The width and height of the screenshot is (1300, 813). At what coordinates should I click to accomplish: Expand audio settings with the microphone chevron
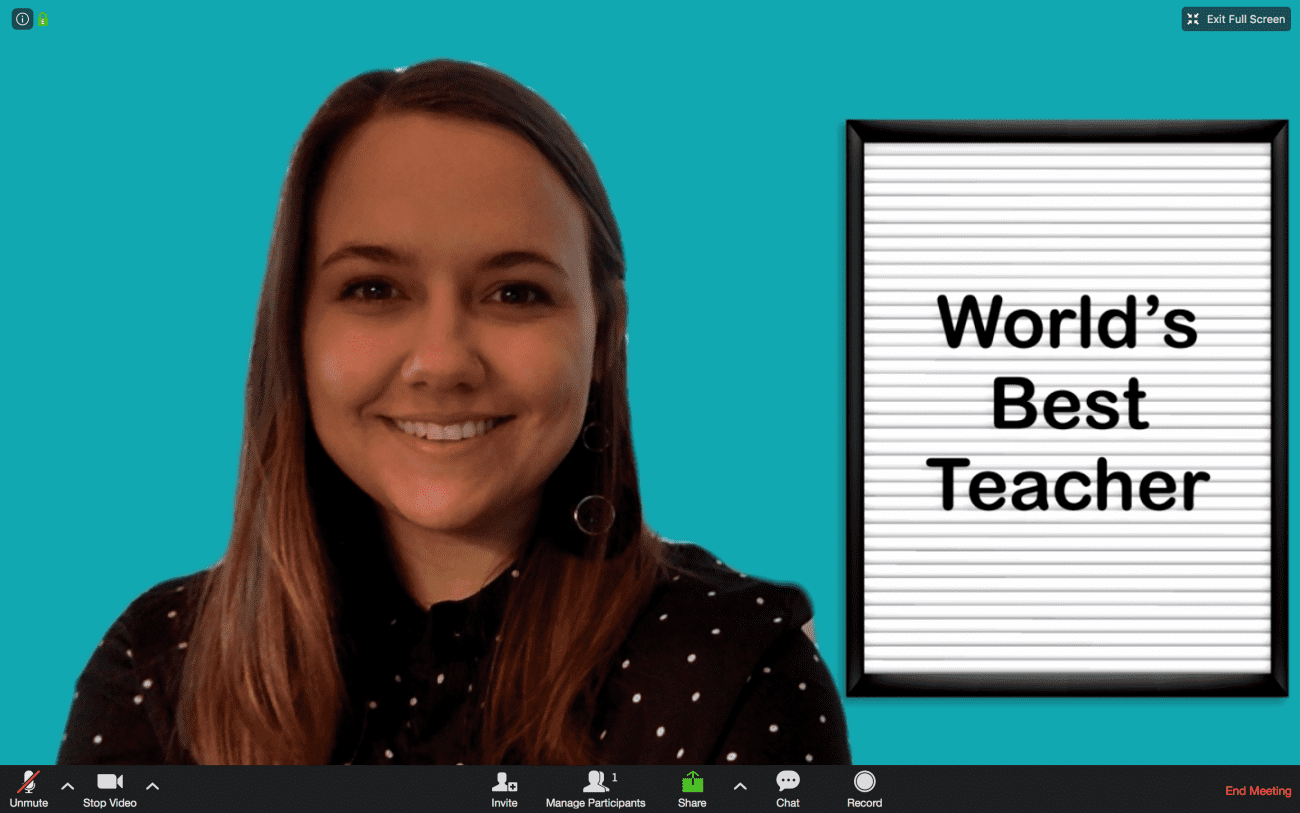pos(67,787)
